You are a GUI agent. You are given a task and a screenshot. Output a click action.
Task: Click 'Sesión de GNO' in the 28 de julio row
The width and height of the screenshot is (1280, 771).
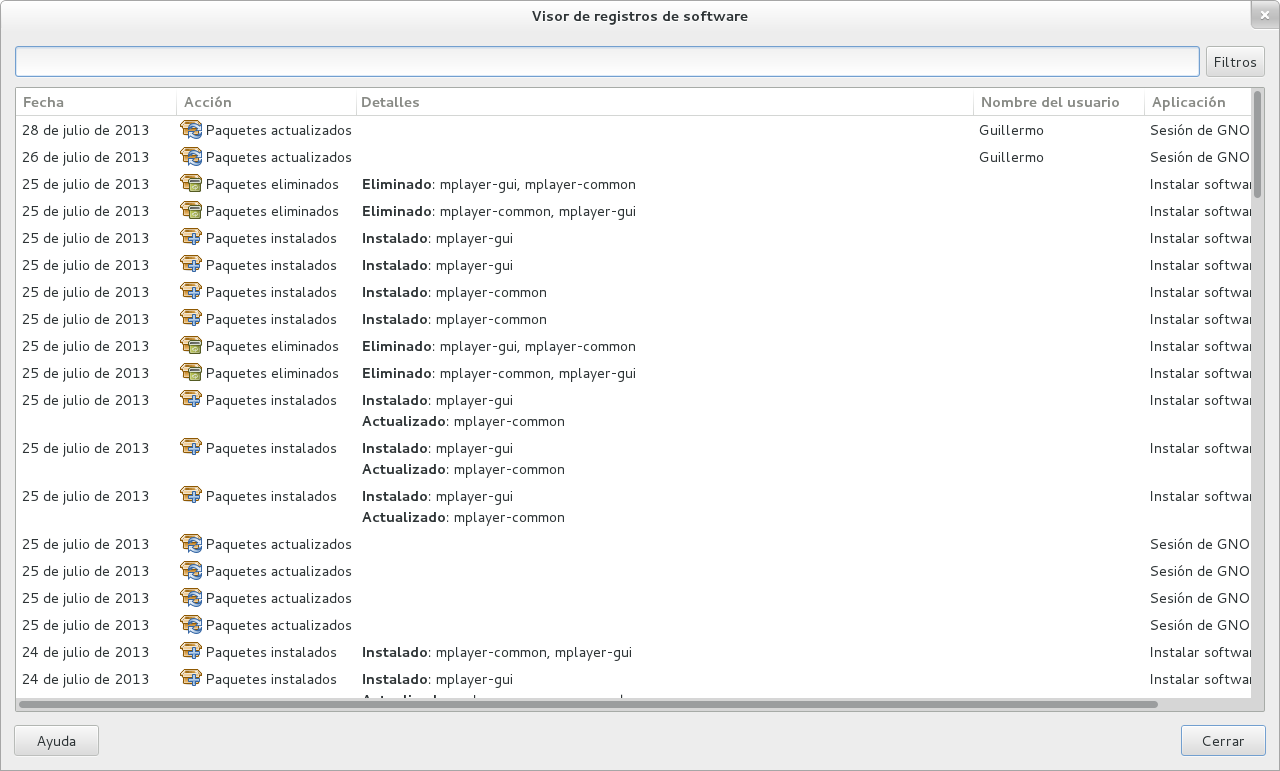click(1200, 130)
